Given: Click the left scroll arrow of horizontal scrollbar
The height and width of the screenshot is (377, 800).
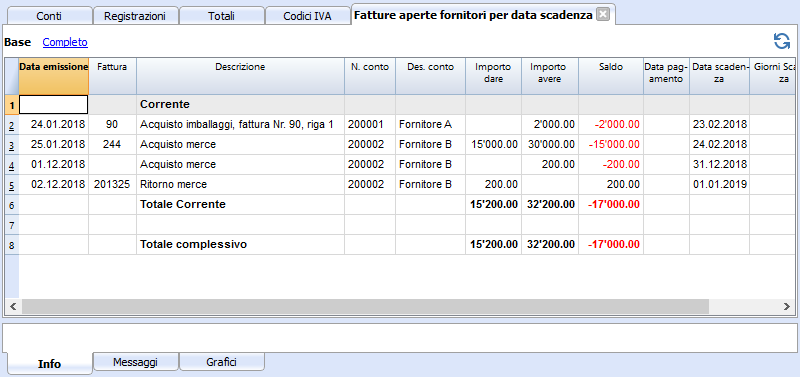Looking at the screenshot, I should click(13, 306).
